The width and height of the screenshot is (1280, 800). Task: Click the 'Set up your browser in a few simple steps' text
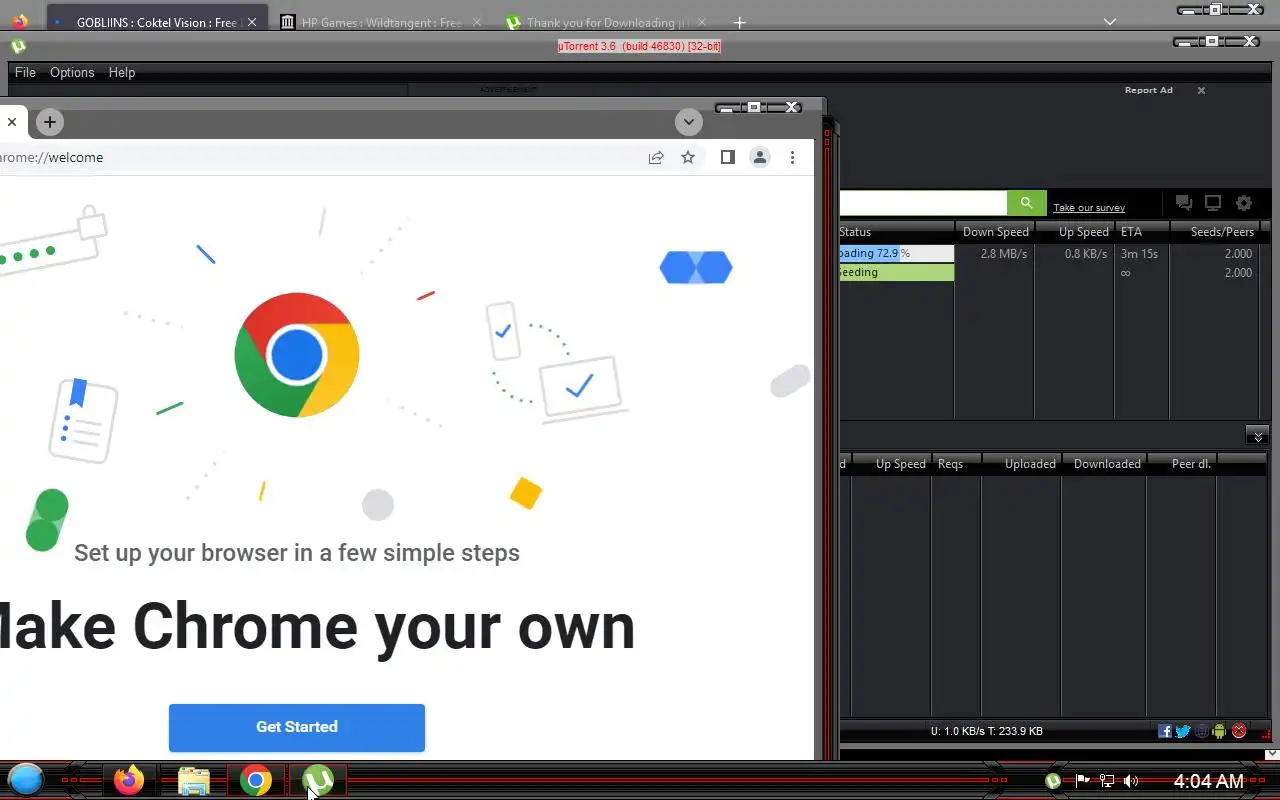pyautogui.click(x=297, y=553)
